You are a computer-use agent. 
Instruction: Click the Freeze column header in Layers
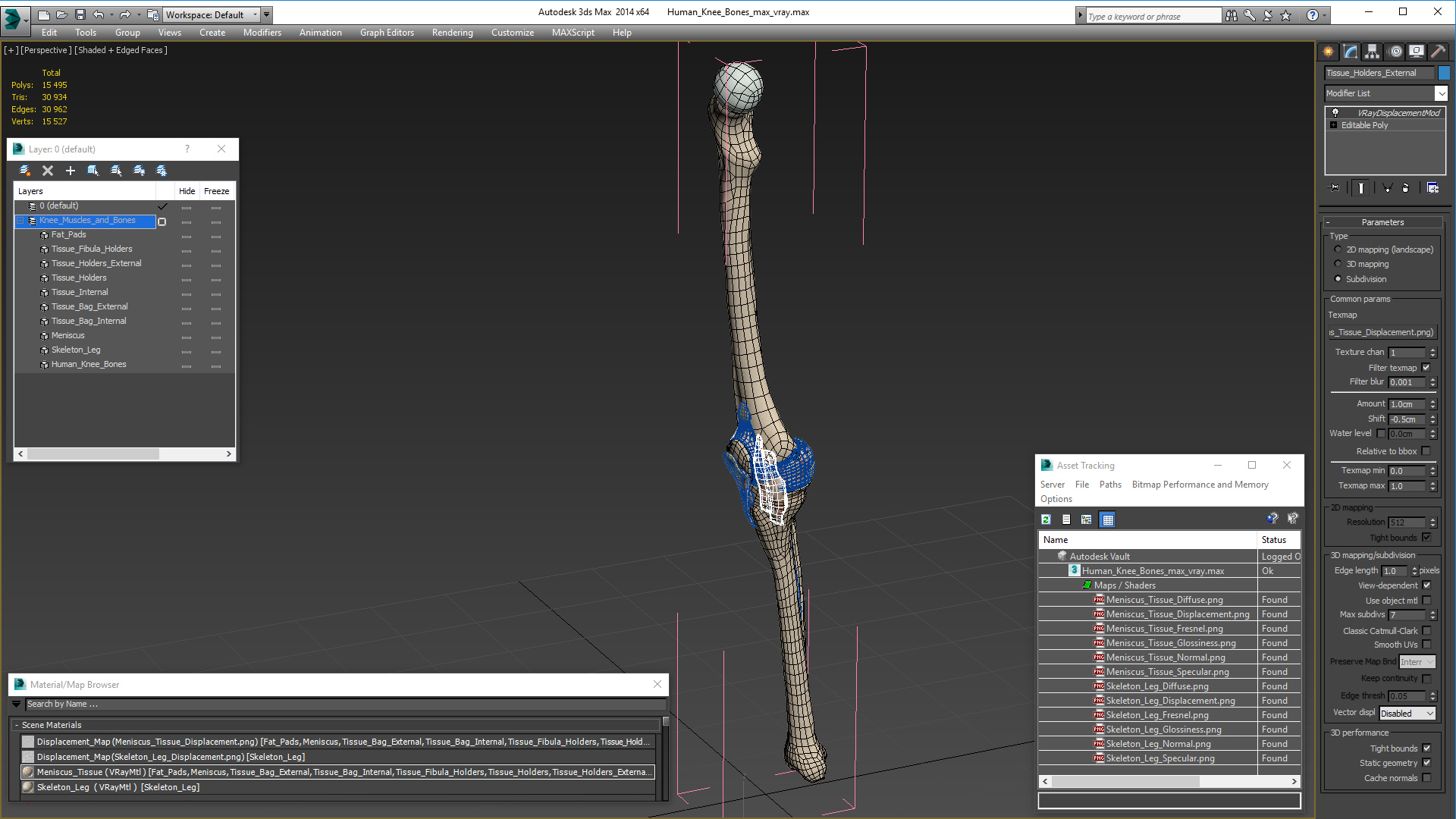(217, 191)
